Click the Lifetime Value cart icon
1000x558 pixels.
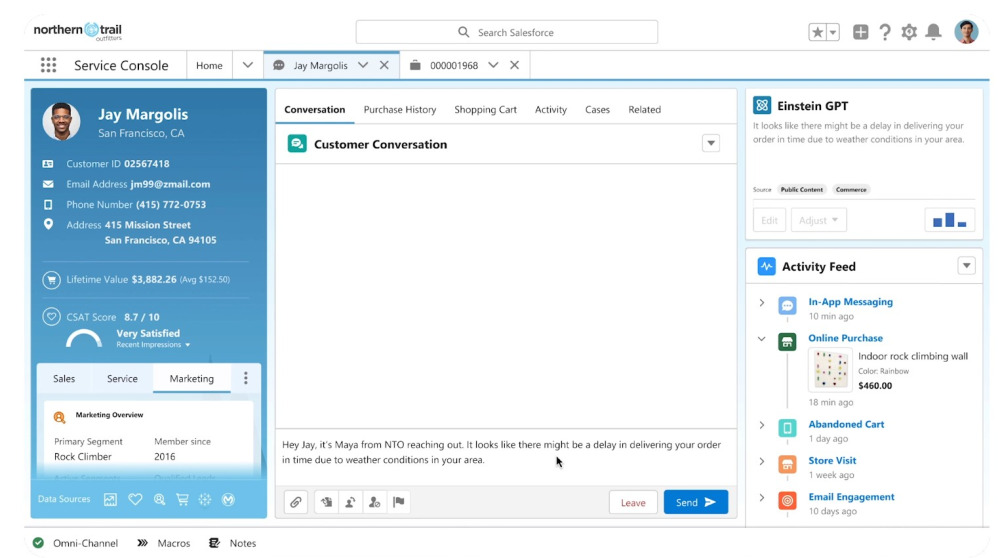pos(51,279)
